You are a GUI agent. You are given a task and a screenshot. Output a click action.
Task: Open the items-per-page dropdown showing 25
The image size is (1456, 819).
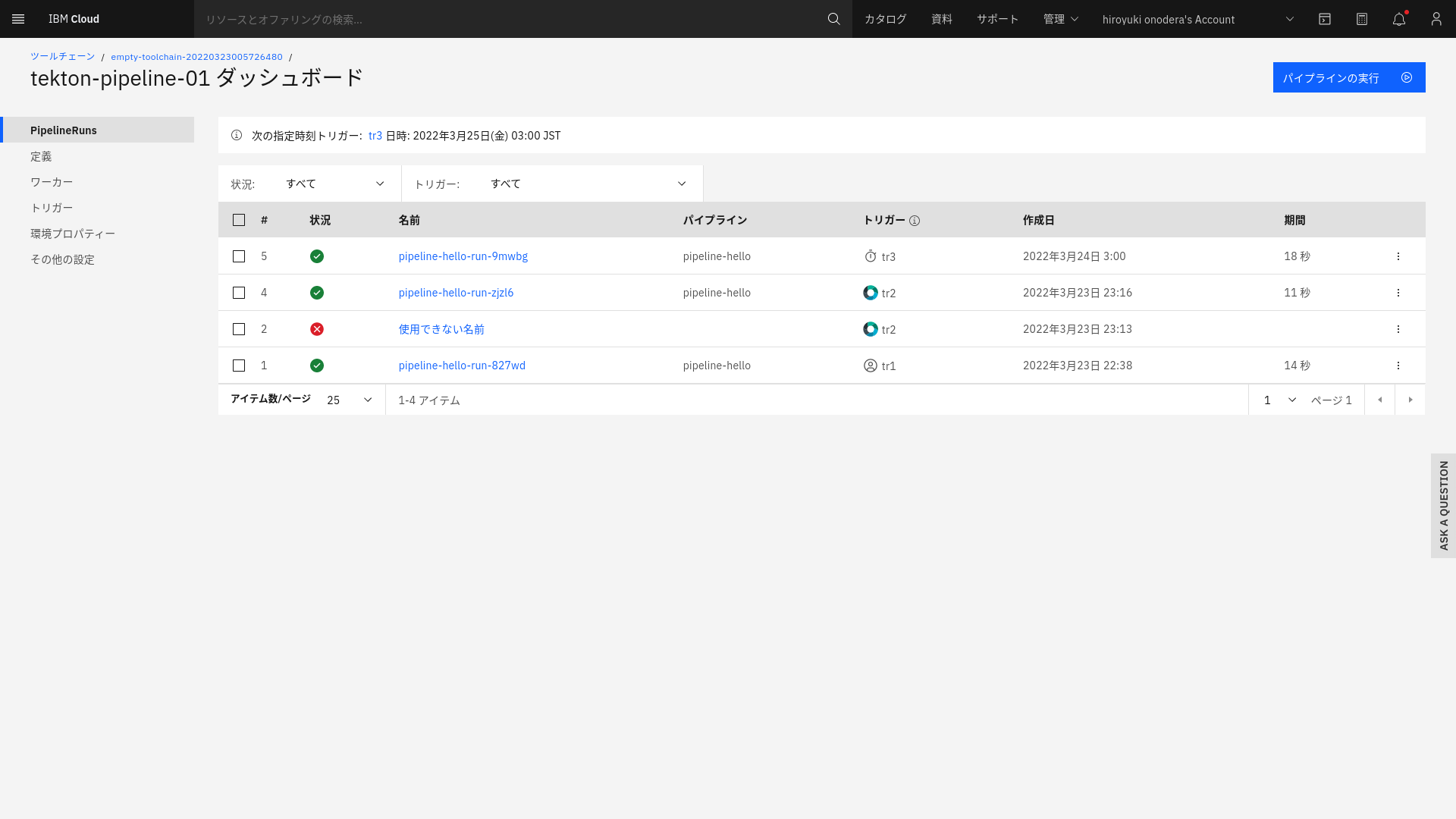click(348, 400)
